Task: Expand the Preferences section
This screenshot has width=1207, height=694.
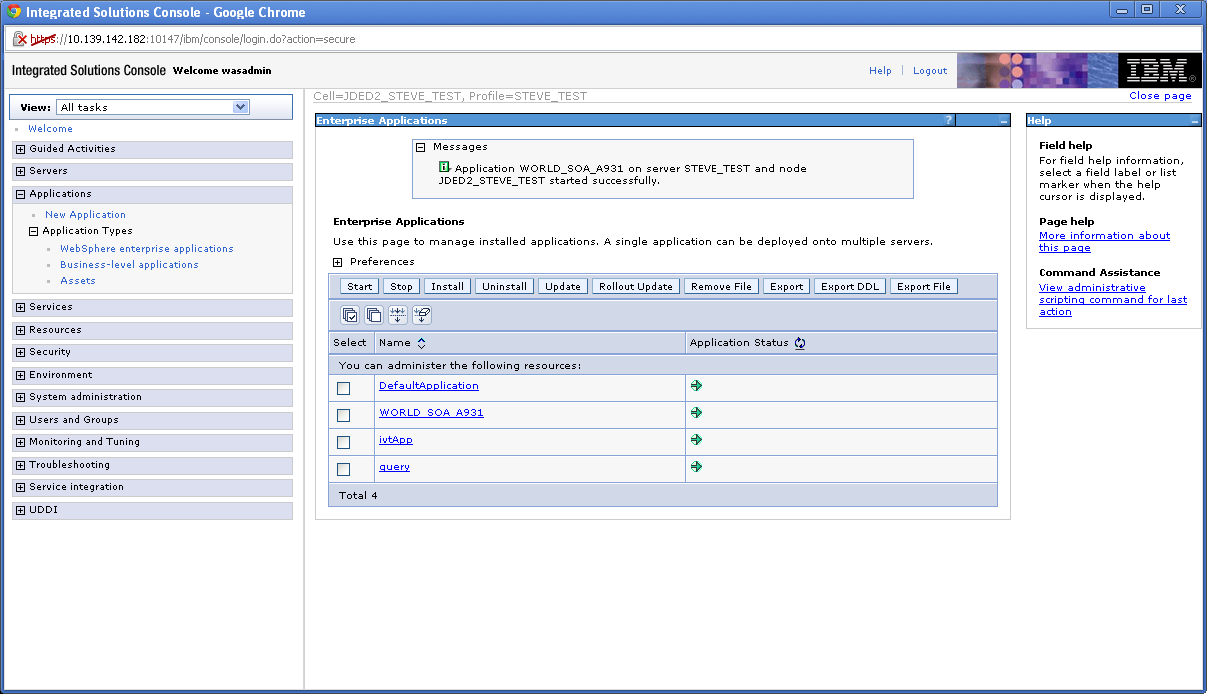Action: (x=338, y=262)
